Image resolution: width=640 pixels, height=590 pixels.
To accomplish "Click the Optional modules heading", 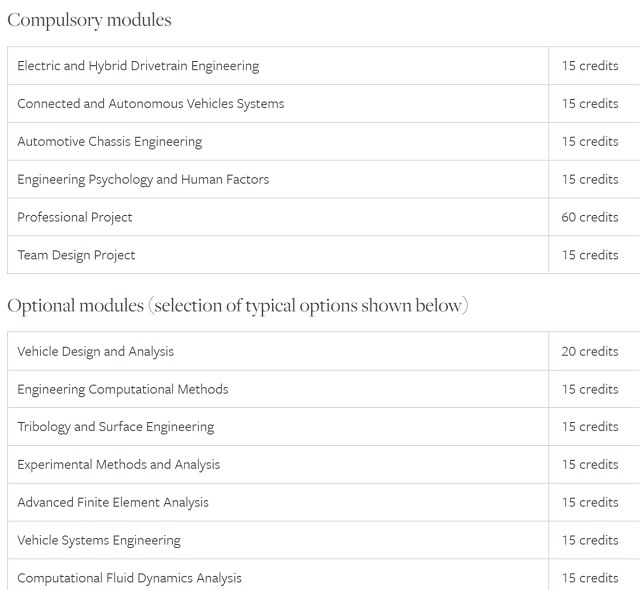I will 238,306.
